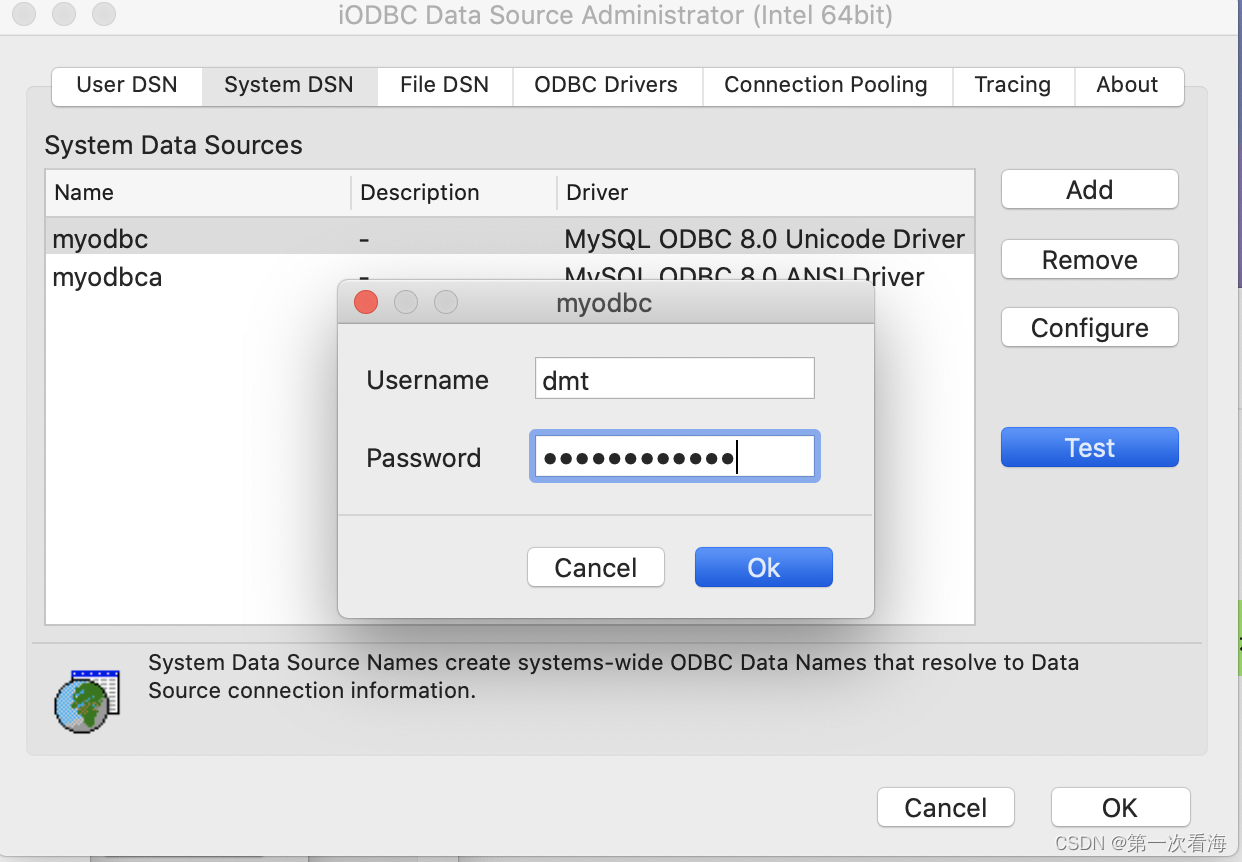Open the Tracing tab
This screenshot has width=1242, height=862.
click(x=1013, y=86)
